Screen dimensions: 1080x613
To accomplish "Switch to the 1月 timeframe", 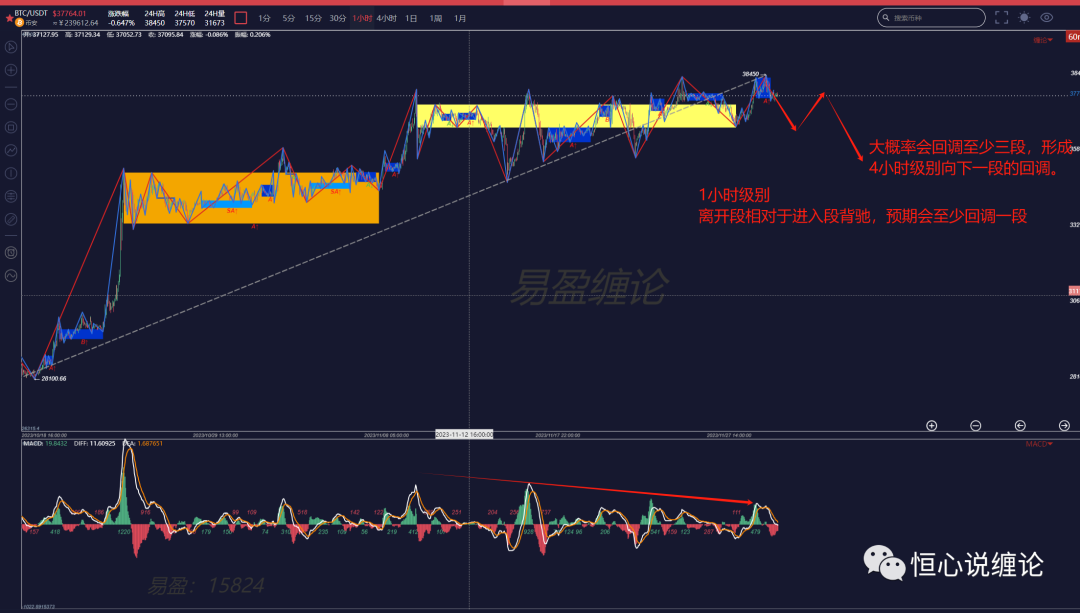I will coord(460,19).
